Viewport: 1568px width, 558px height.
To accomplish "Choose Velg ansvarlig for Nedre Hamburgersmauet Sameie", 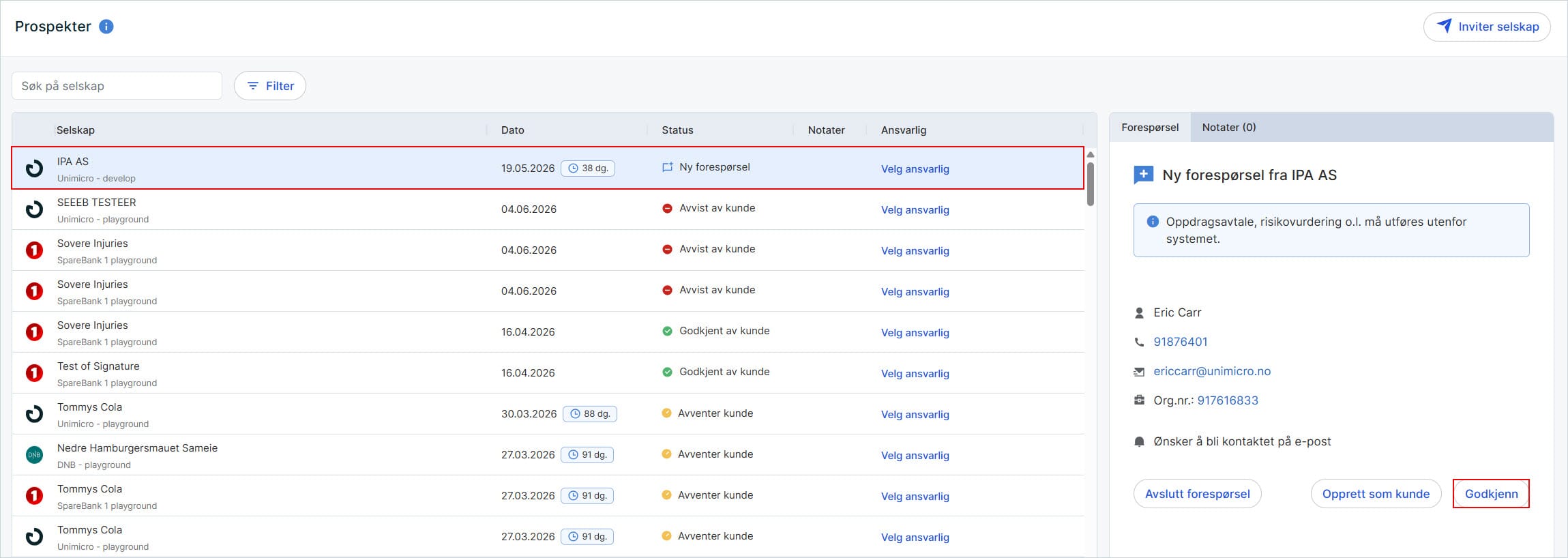I will [915, 456].
